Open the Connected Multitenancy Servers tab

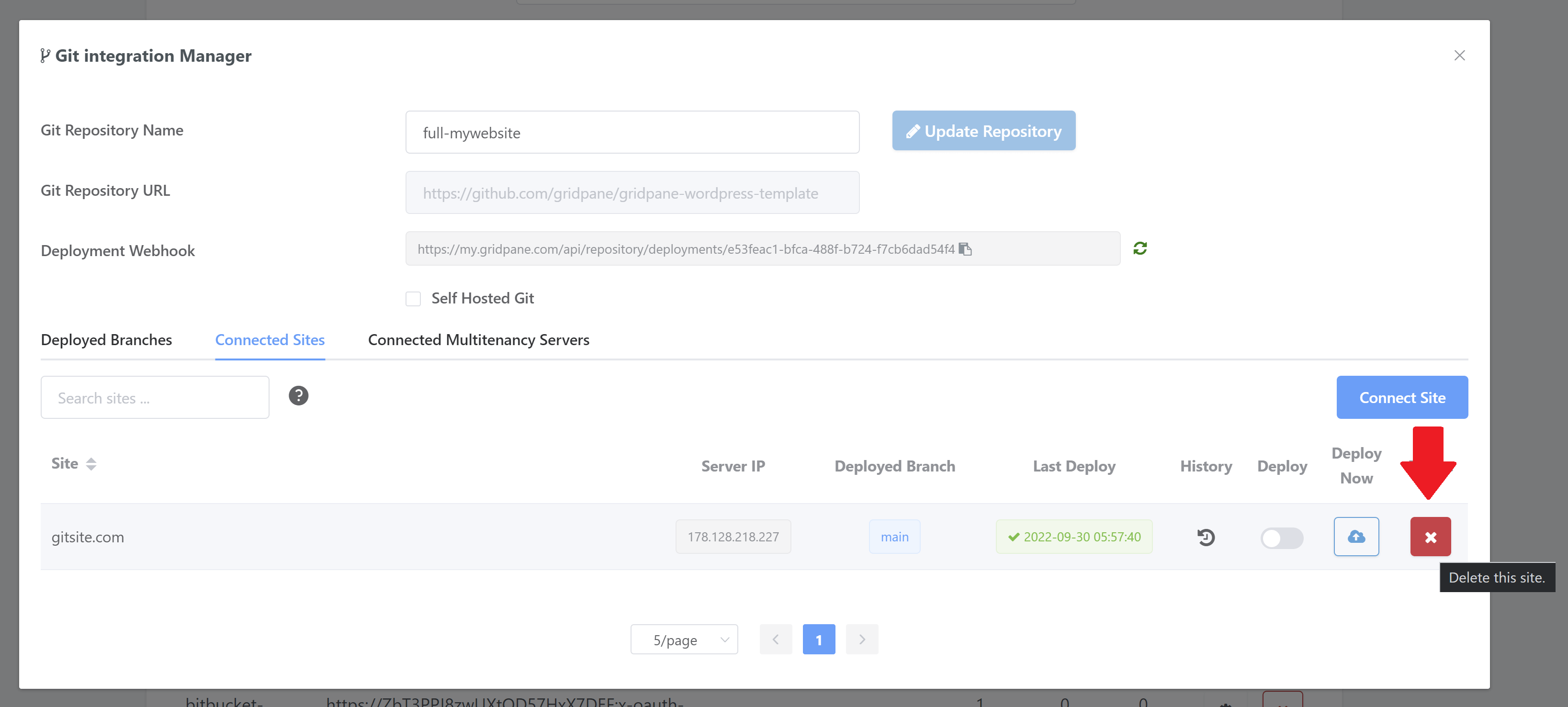pyautogui.click(x=478, y=340)
